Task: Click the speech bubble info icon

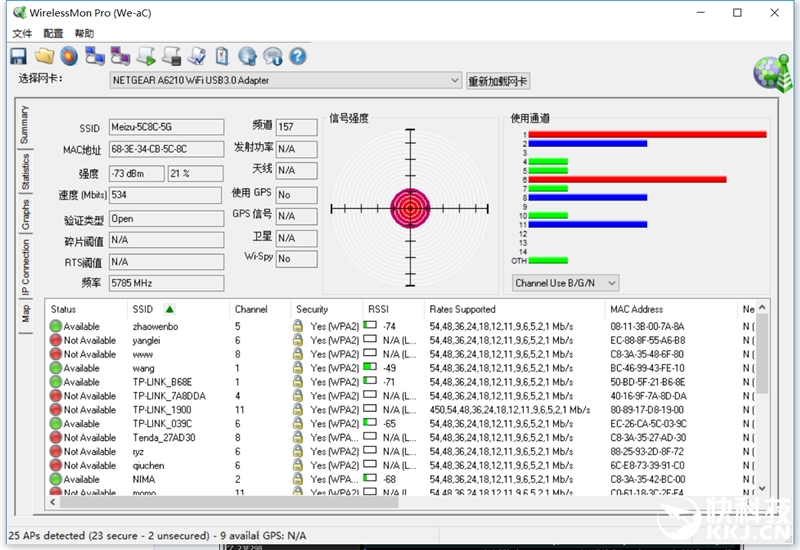Action: click(272, 56)
